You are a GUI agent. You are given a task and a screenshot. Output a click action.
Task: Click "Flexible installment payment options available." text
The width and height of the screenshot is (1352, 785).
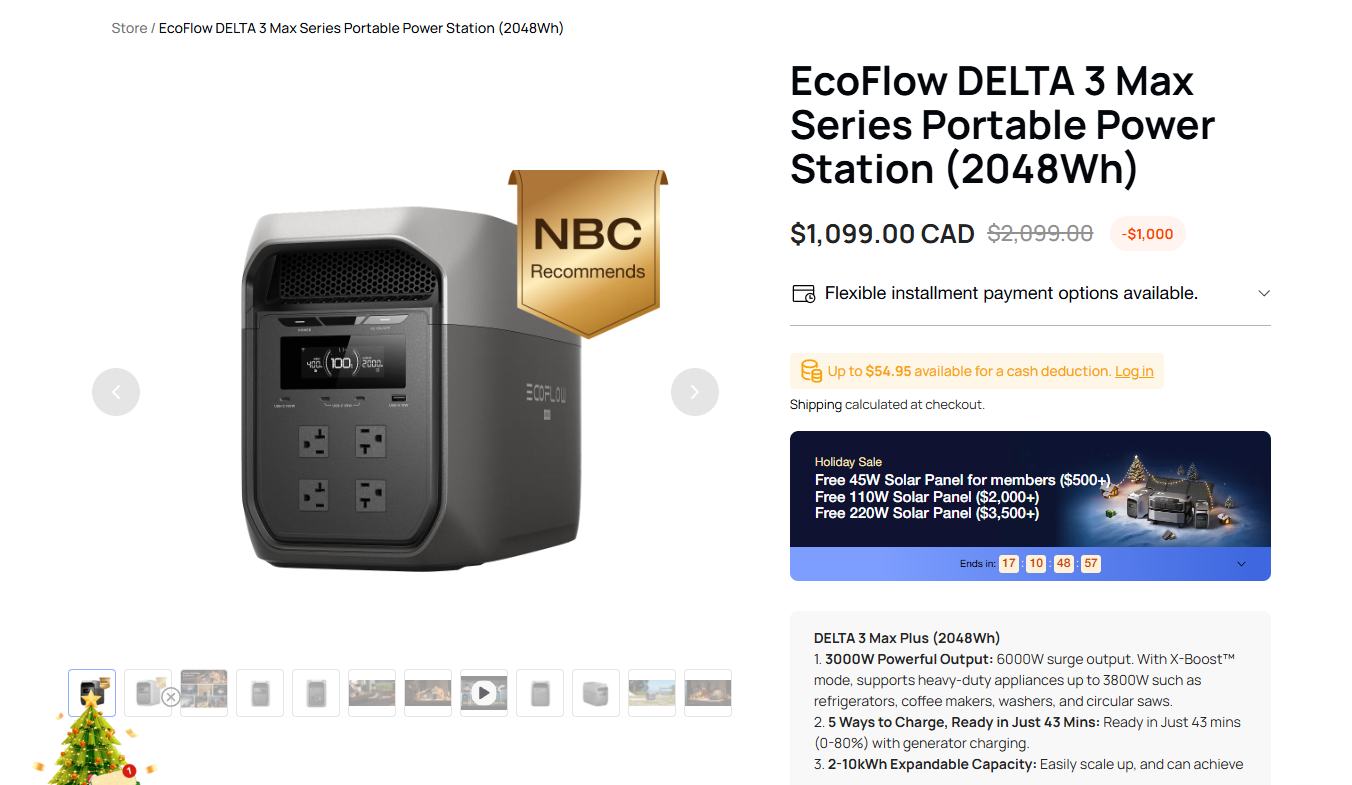(x=1011, y=294)
